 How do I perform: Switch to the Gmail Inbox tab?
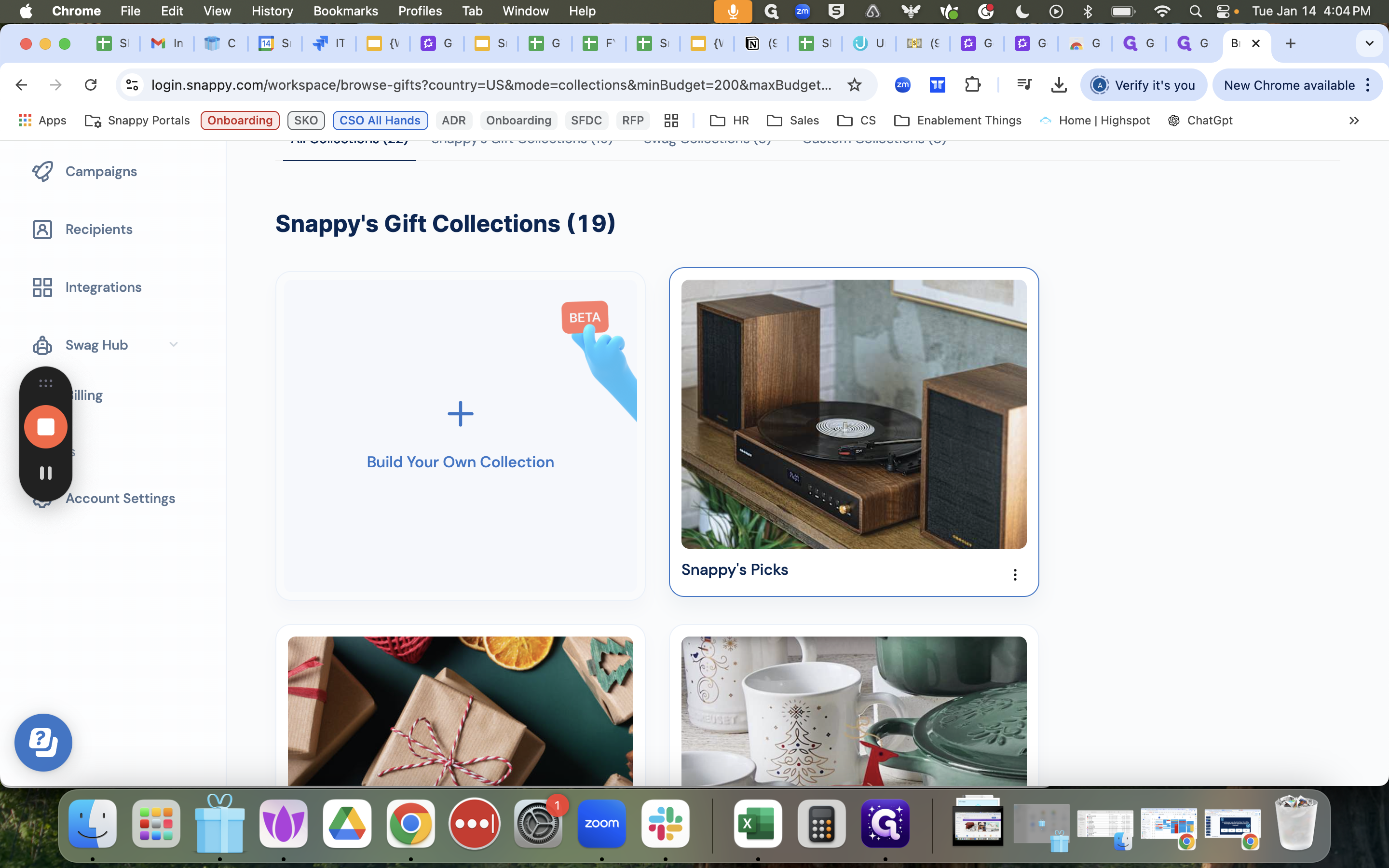pos(167,43)
